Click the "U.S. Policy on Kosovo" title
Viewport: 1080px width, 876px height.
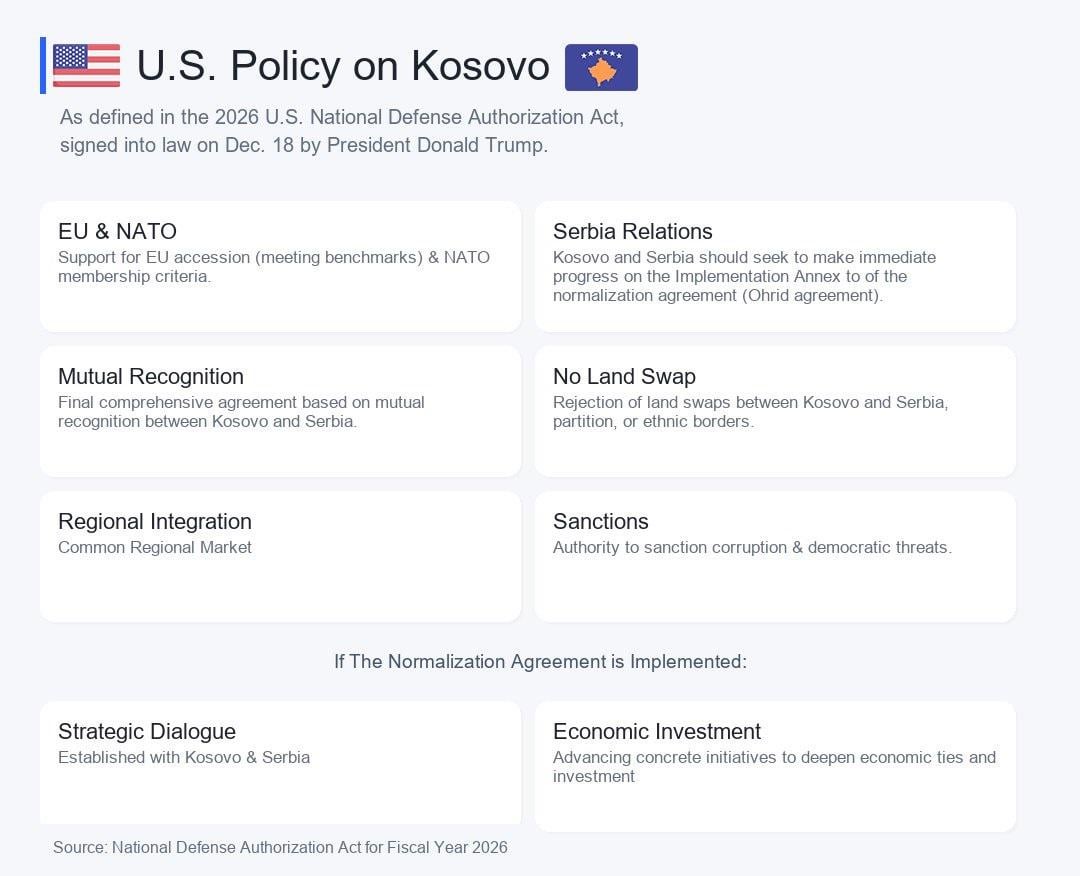click(342, 66)
